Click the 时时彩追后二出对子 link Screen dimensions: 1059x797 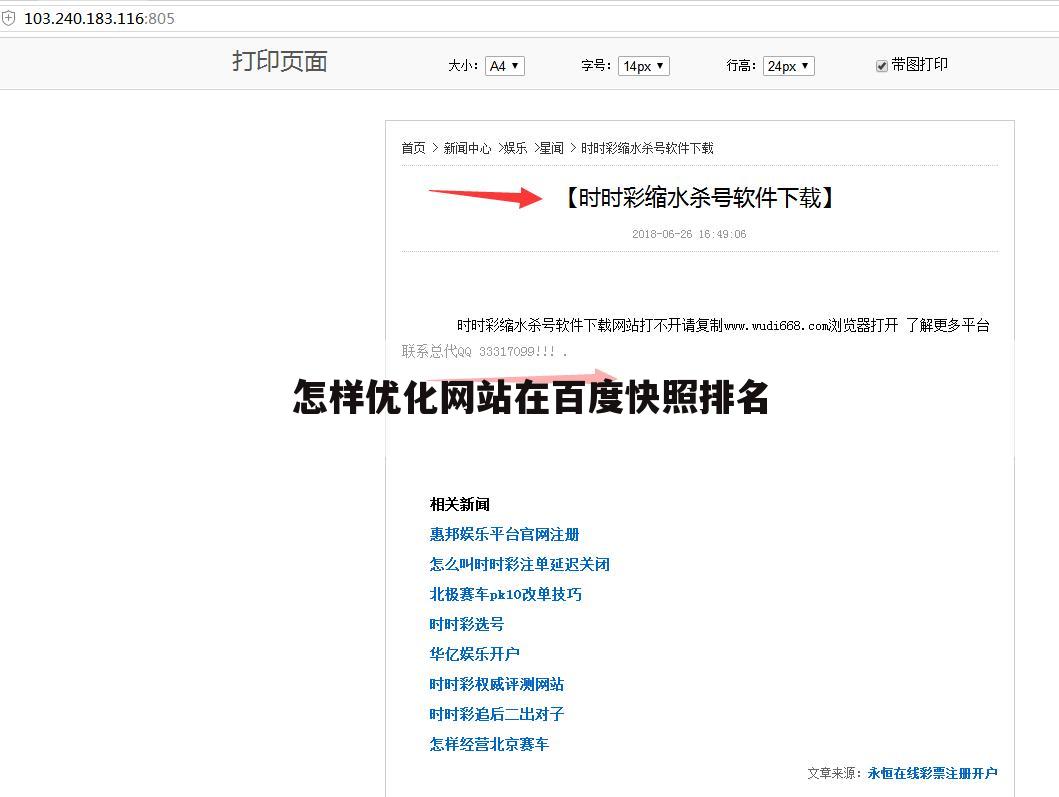click(x=495, y=714)
